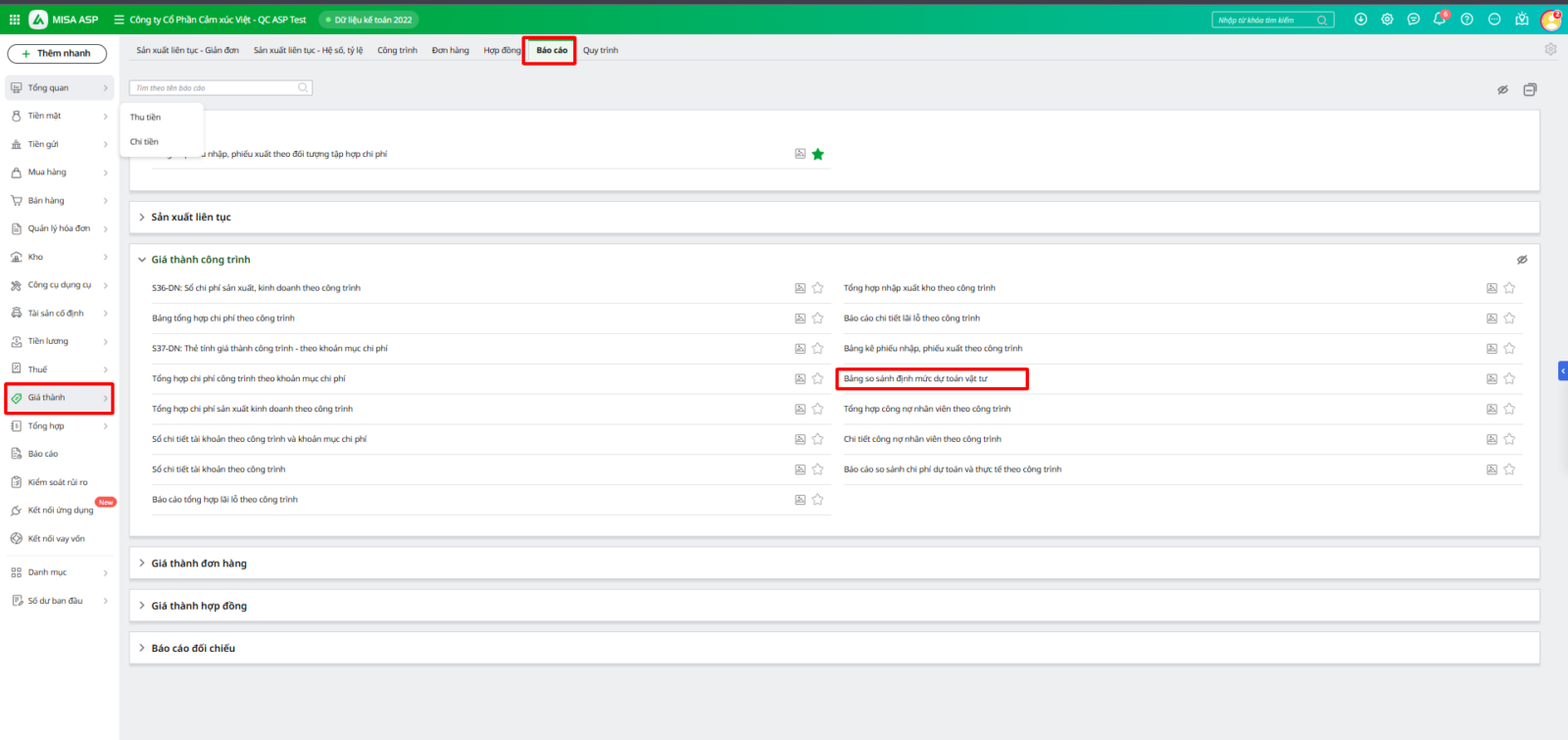Focus the report name search field
Viewport: 1568px width, 740px height.
(x=216, y=88)
